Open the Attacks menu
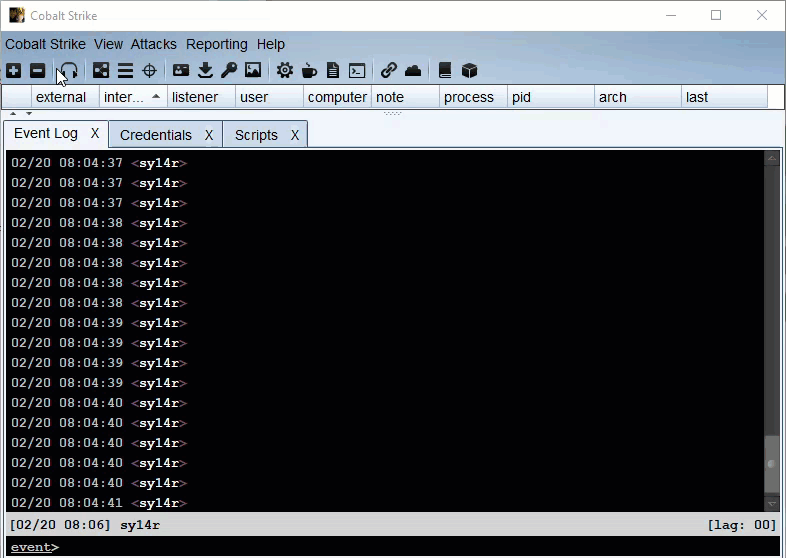 (153, 44)
